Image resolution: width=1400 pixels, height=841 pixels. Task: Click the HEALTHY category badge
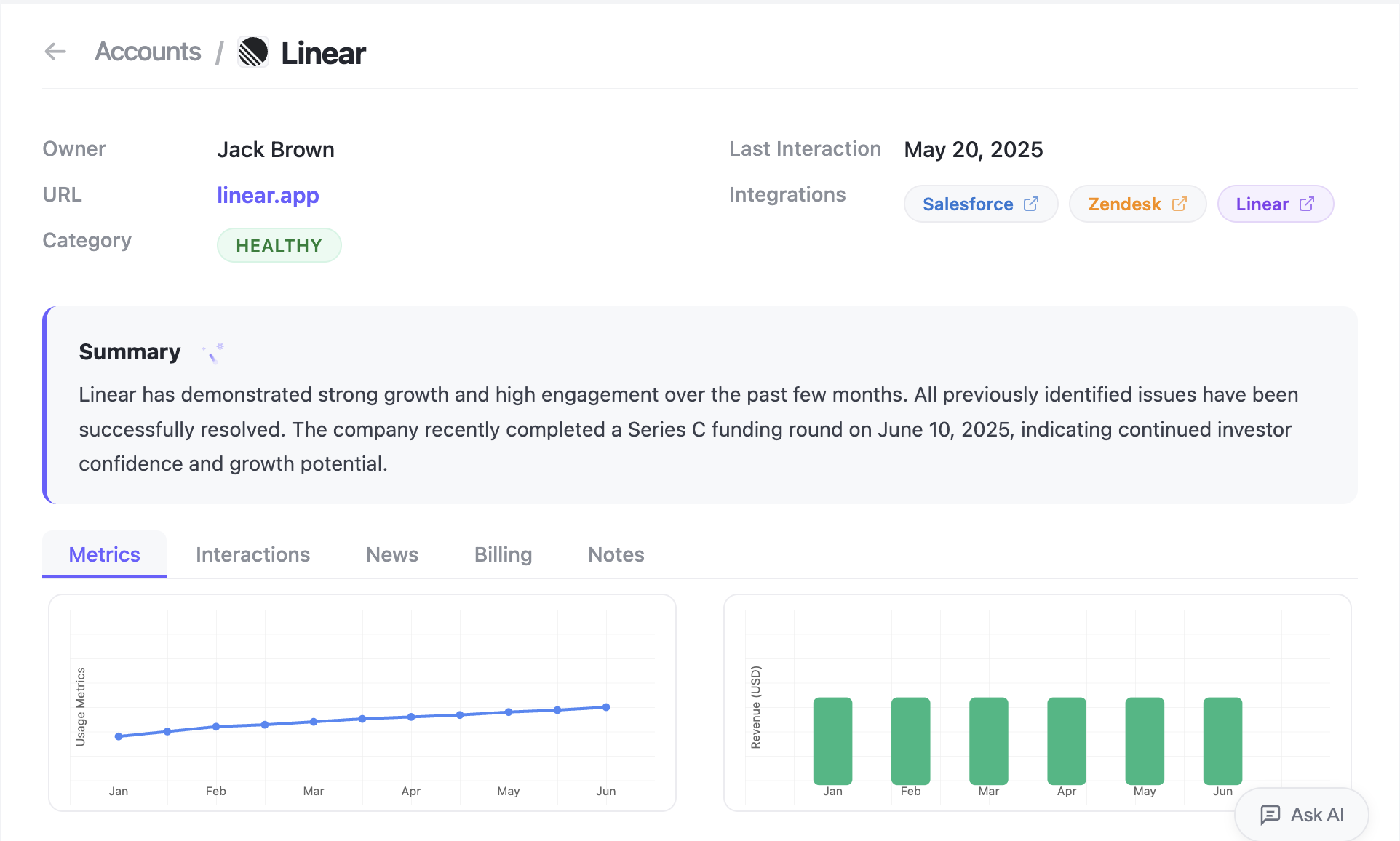pyautogui.click(x=279, y=245)
